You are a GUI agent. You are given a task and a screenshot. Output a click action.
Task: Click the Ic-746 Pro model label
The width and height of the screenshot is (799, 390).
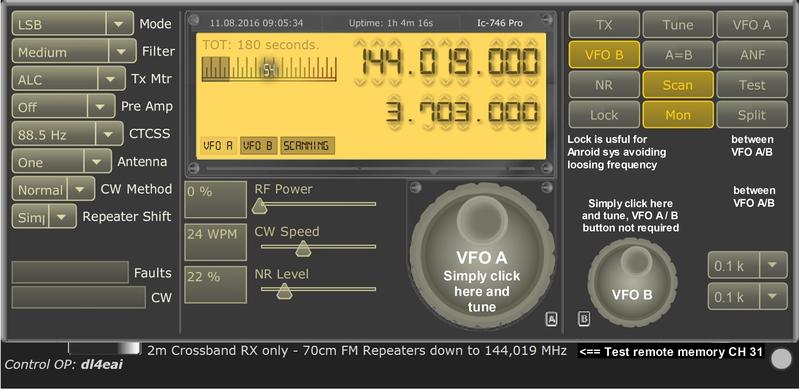click(499, 23)
